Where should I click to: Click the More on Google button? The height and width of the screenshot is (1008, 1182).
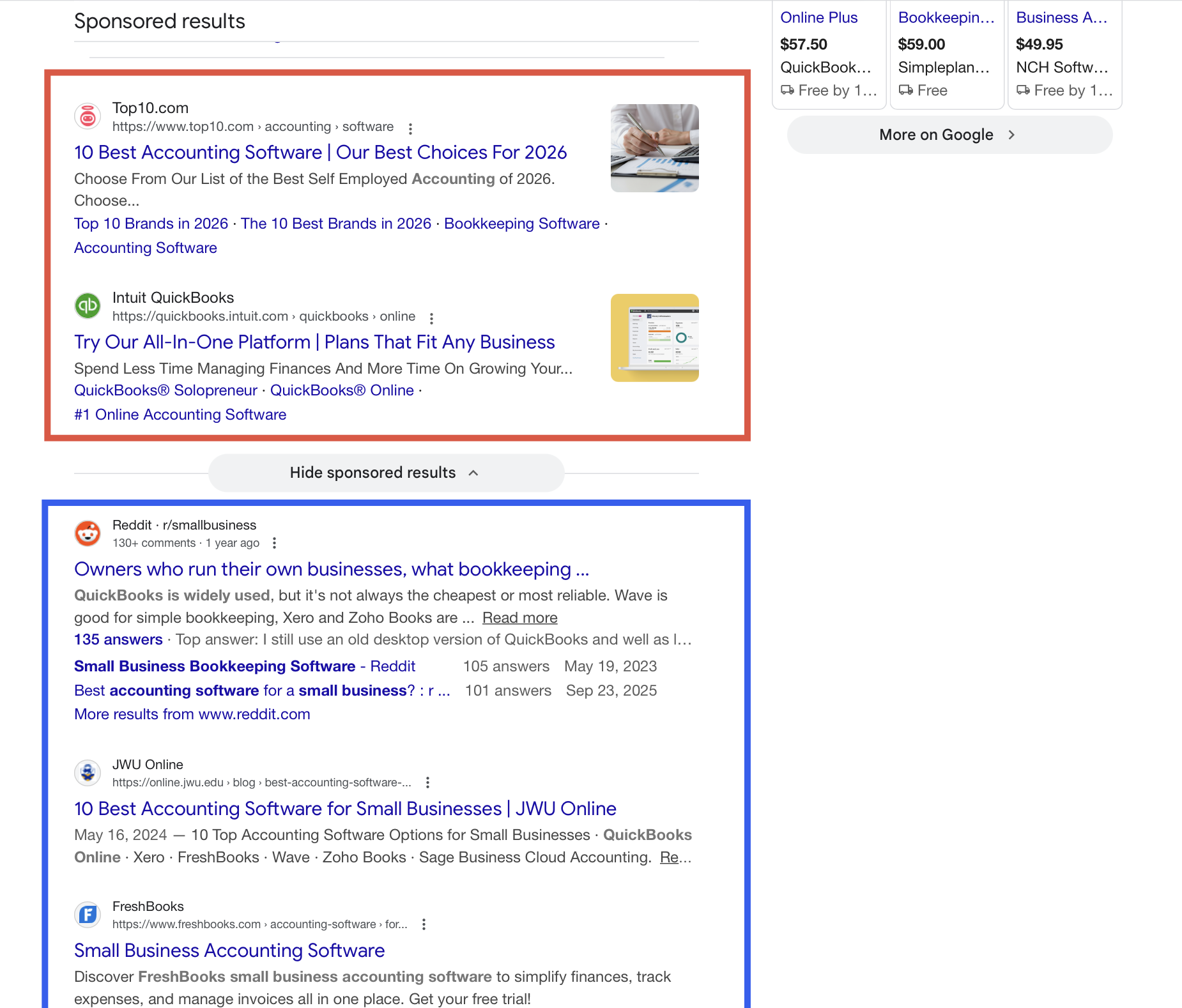tap(949, 135)
